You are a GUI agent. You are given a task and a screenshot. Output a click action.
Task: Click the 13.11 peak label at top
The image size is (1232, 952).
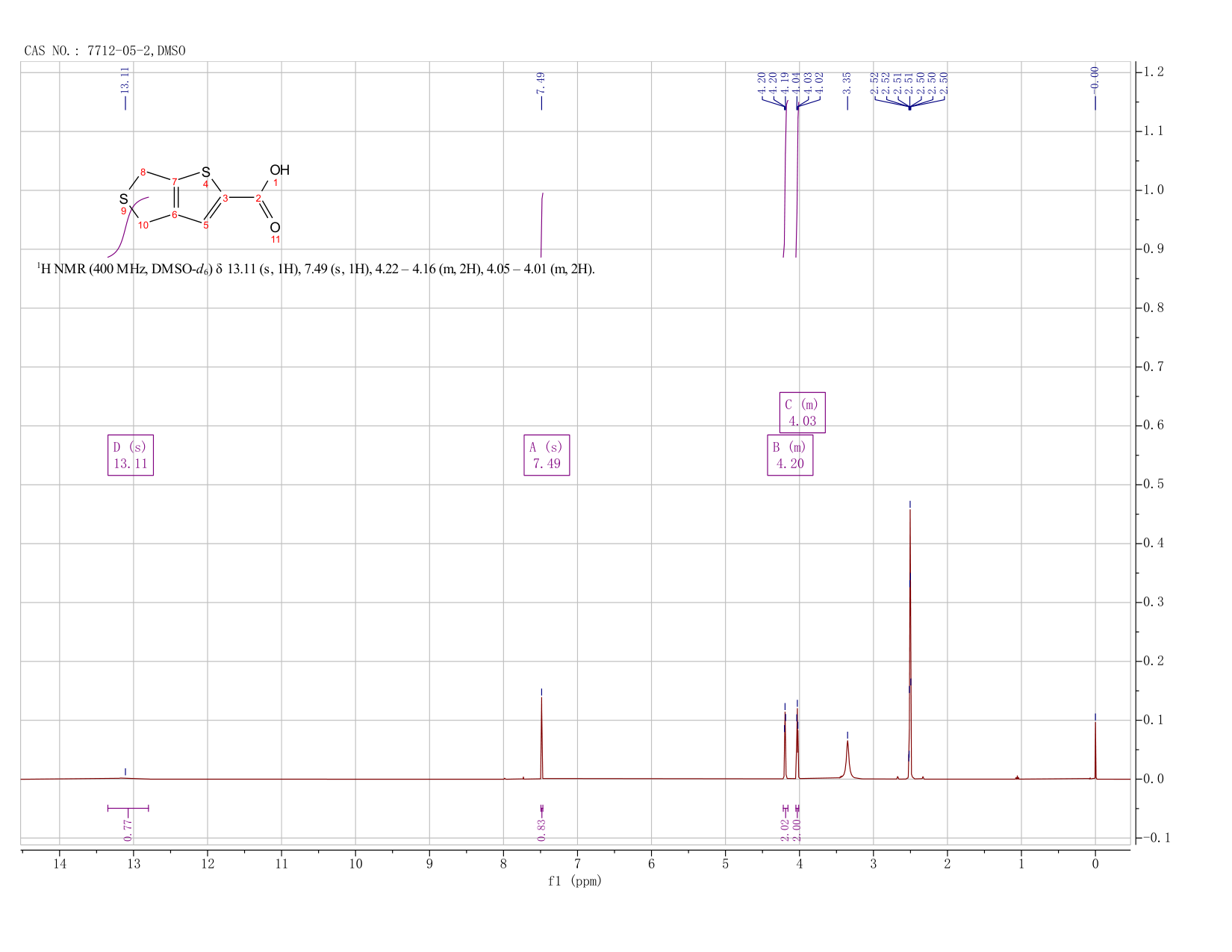125,79
